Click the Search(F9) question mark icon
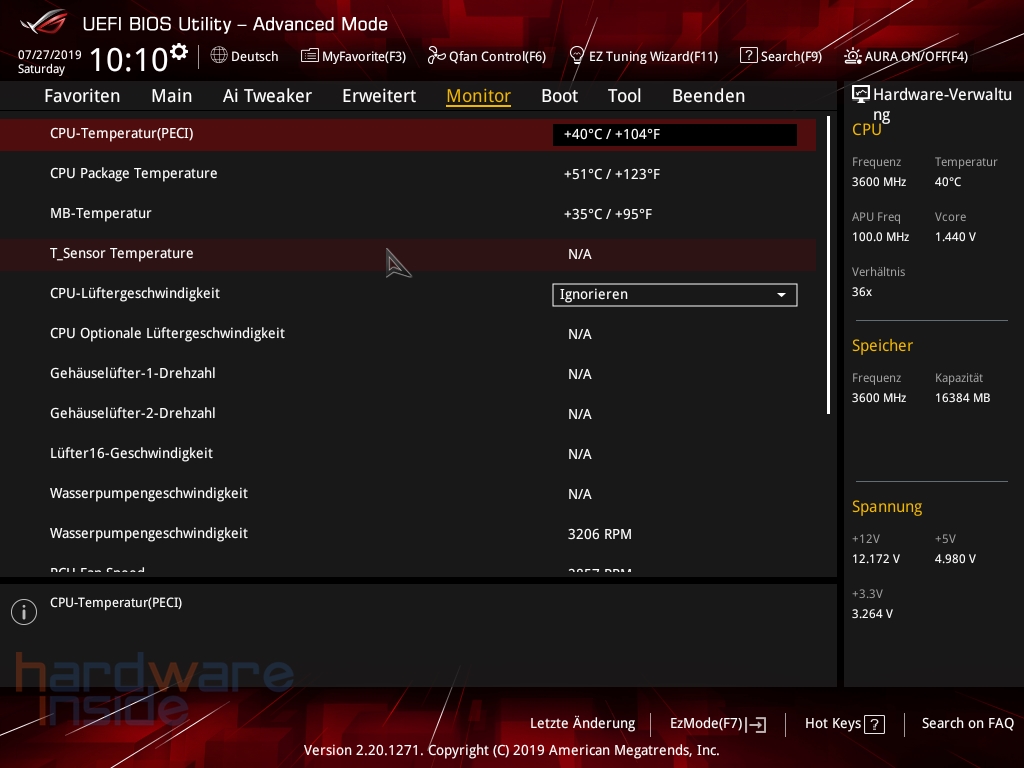This screenshot has width=1024, height=768. pos(748,56)
